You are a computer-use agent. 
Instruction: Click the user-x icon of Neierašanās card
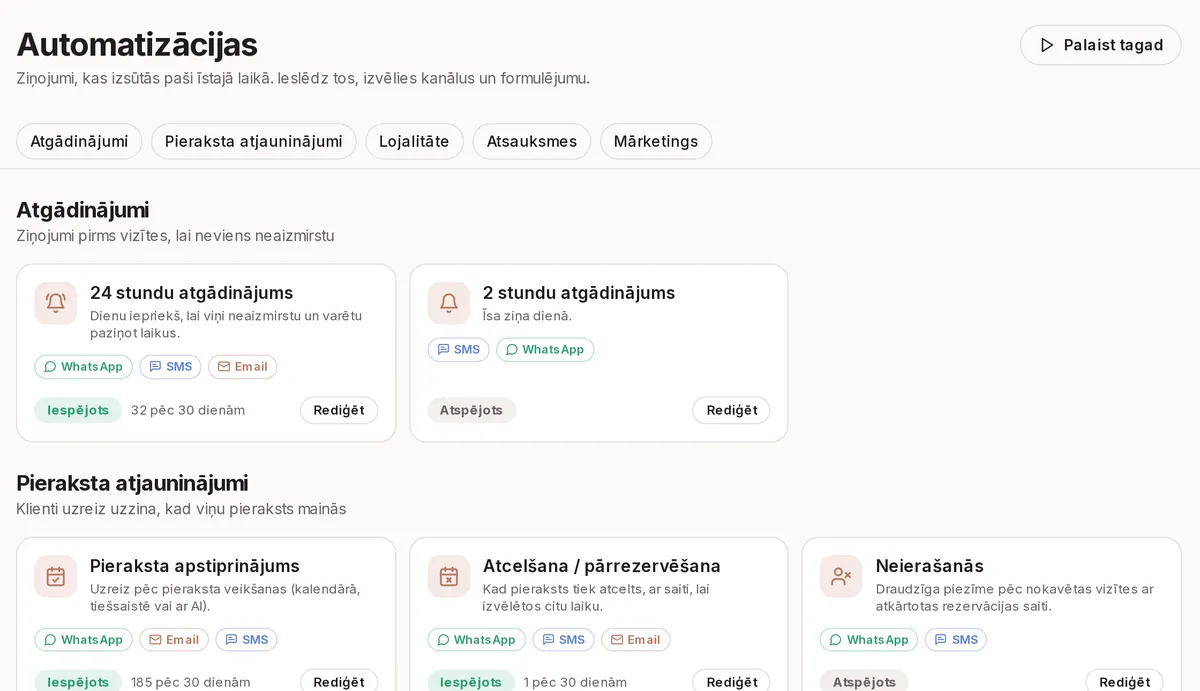pyautogui.click(x=842, y=576)
